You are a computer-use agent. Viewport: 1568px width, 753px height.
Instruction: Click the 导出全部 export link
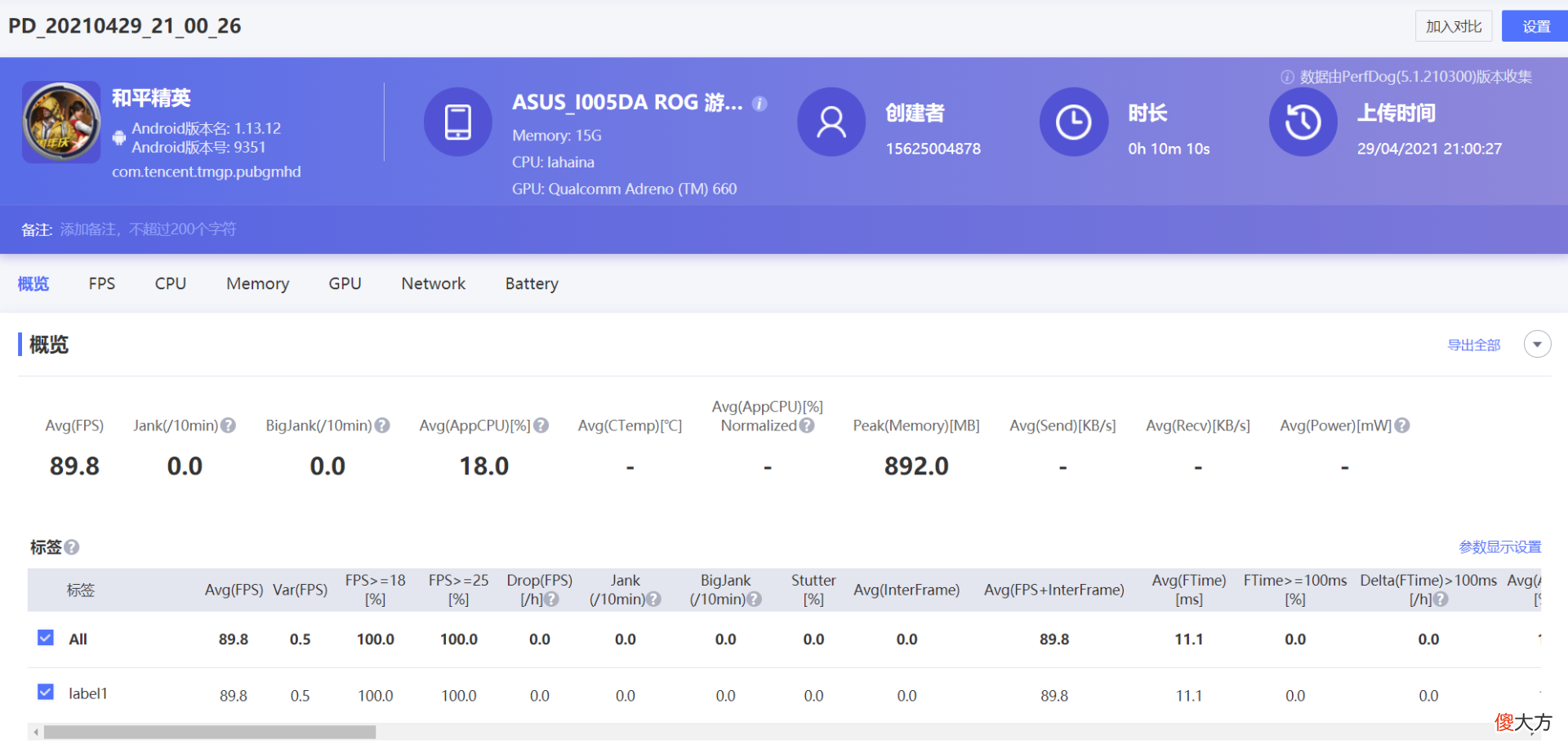coord(1474,345)
